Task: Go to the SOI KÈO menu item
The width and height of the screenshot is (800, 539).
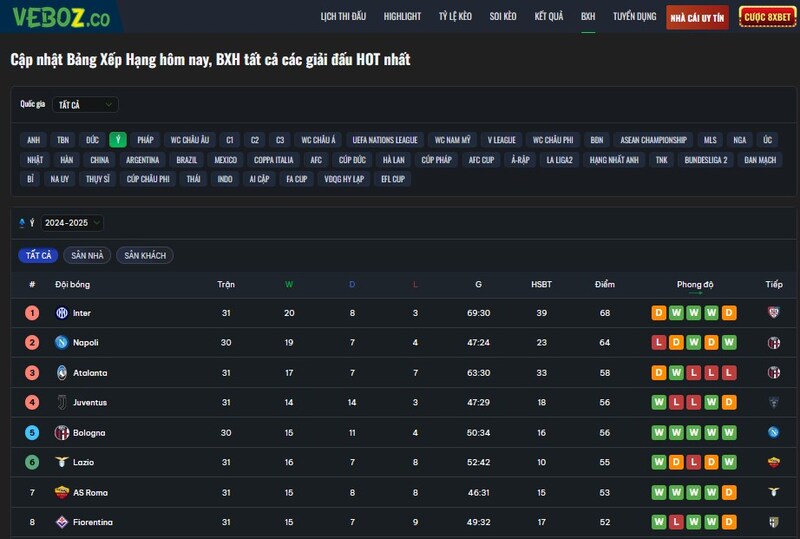Action: (x=503, y=17)
